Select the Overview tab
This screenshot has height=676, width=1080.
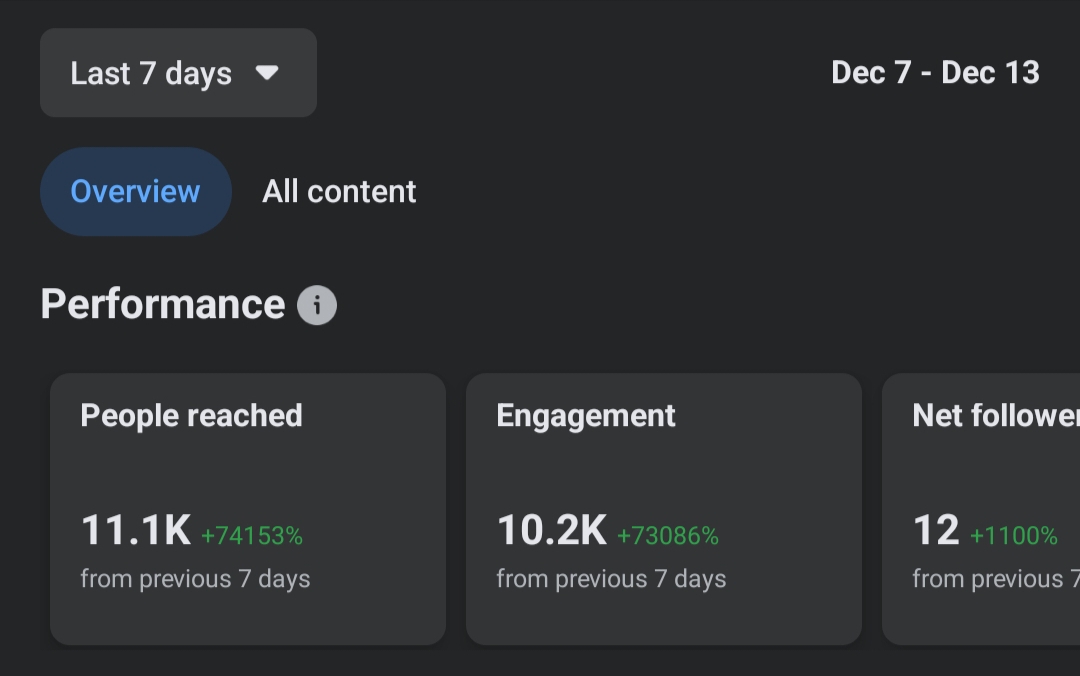136,192
